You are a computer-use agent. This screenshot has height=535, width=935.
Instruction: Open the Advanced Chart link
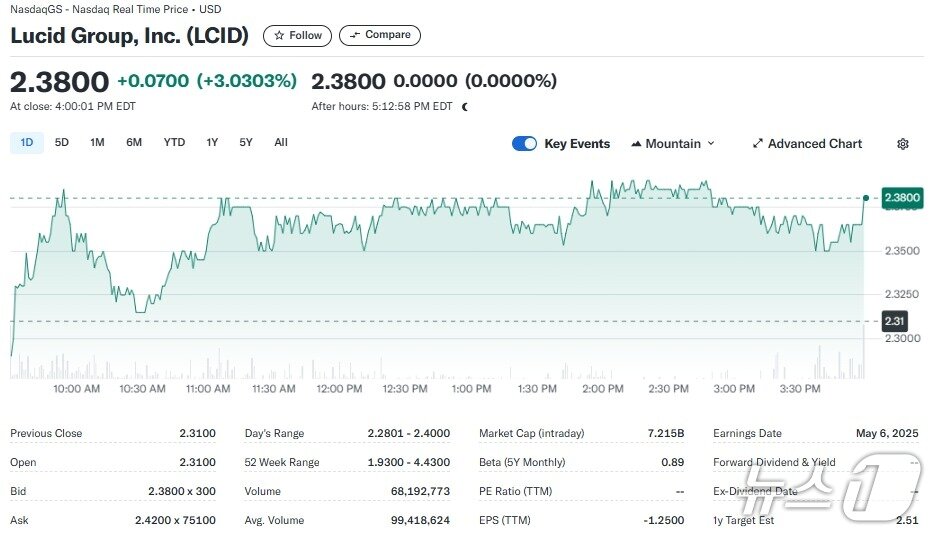pos(807,144)
